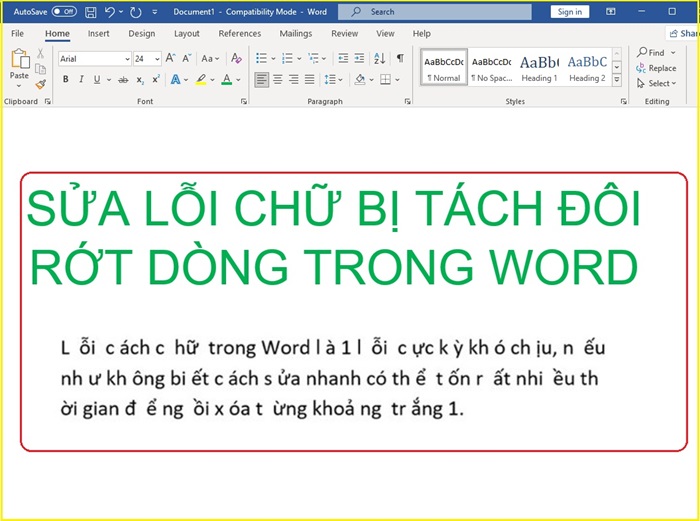Click Decrease Indent icon
The image size is (700, 521).
point(343,58)
